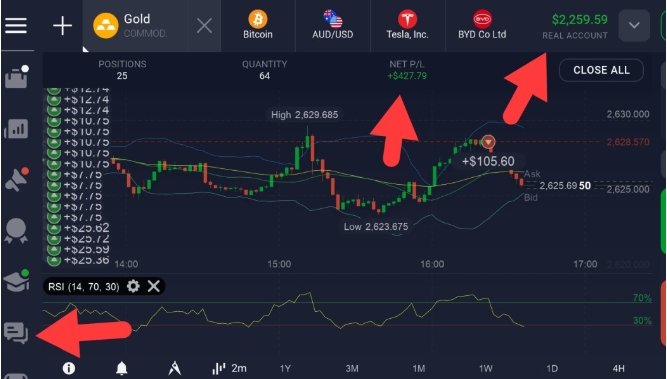Viewport: 667px width, 379px height.
Task: Select the 1W chart timeframe
Action: tap(485, 368)
